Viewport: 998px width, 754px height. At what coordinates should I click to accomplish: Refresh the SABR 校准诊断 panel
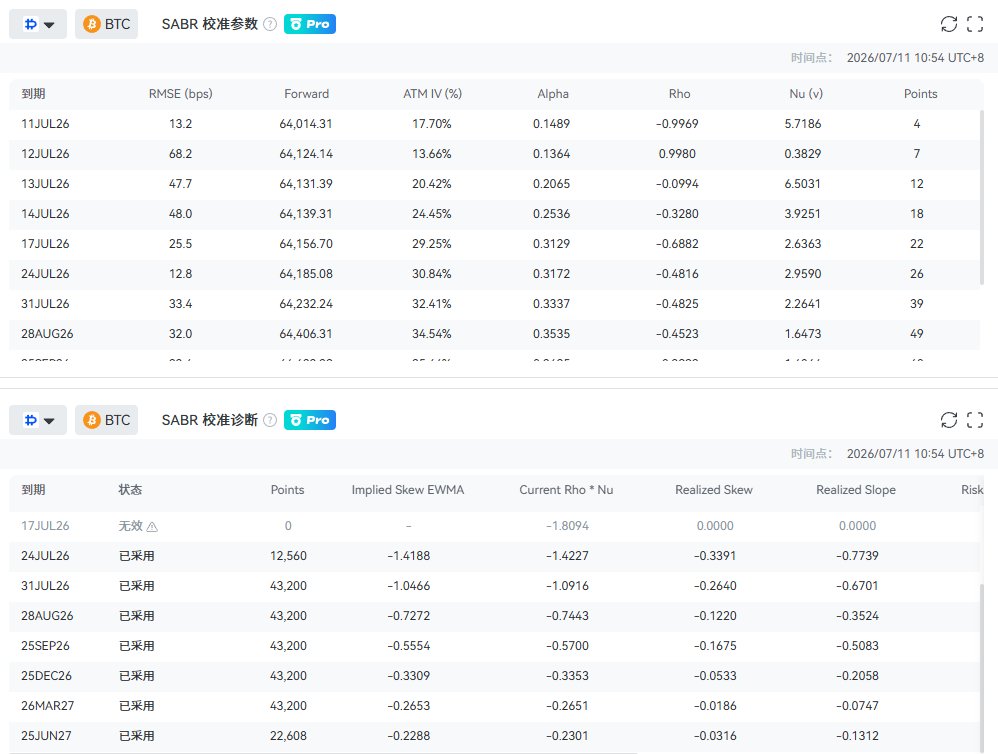[949, 420]
